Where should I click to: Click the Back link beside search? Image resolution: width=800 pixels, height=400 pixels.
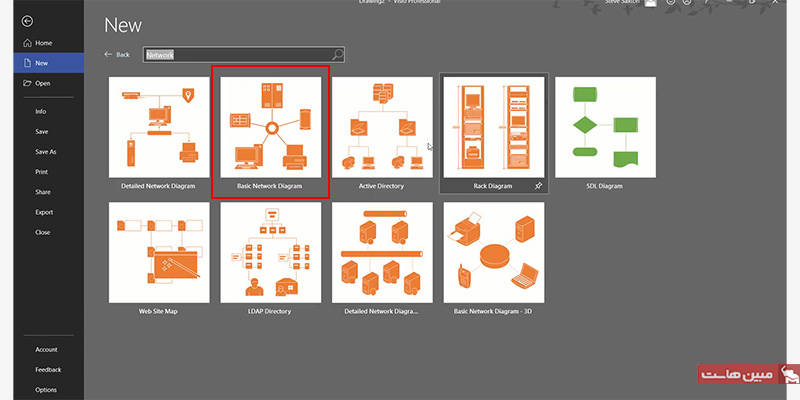(117, 55)
